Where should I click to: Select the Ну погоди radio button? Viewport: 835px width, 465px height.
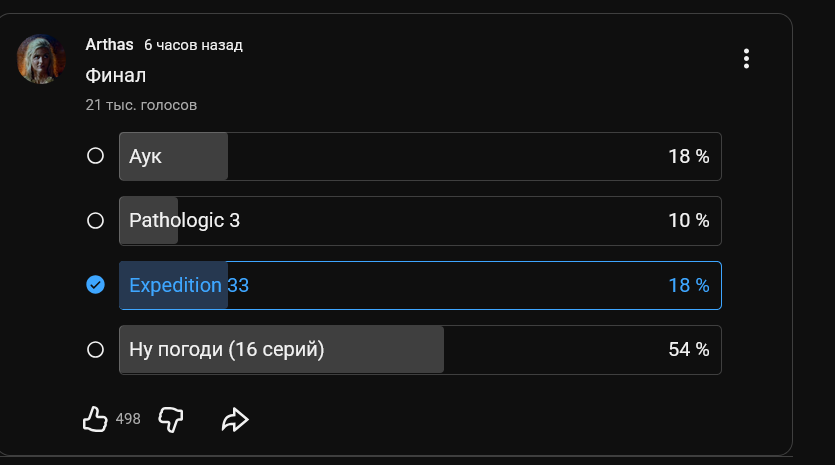[x=96, y=349]
